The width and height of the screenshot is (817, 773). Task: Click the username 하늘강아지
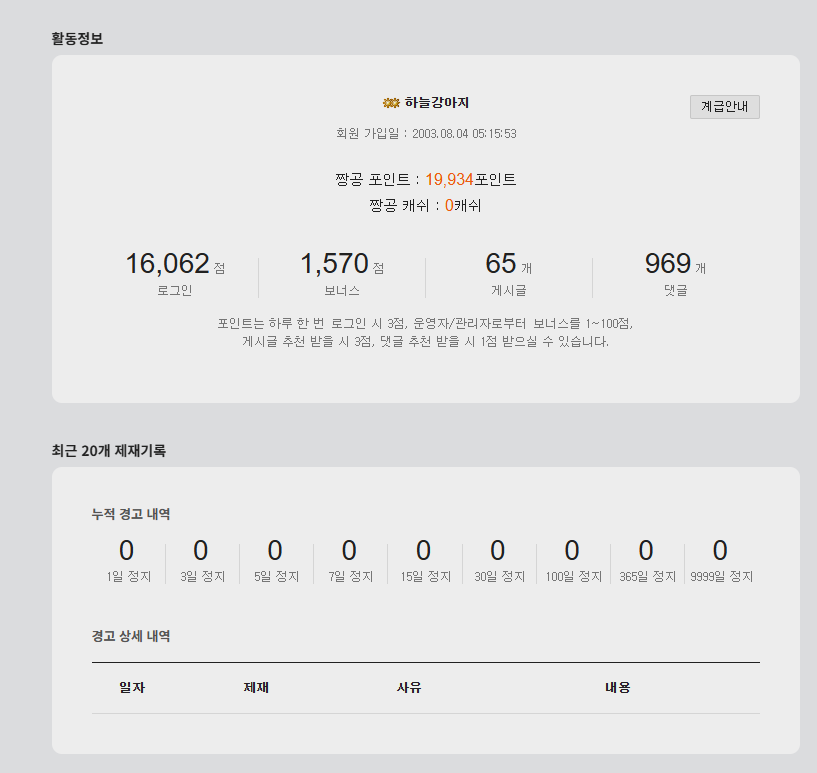[x=437, y=103]
